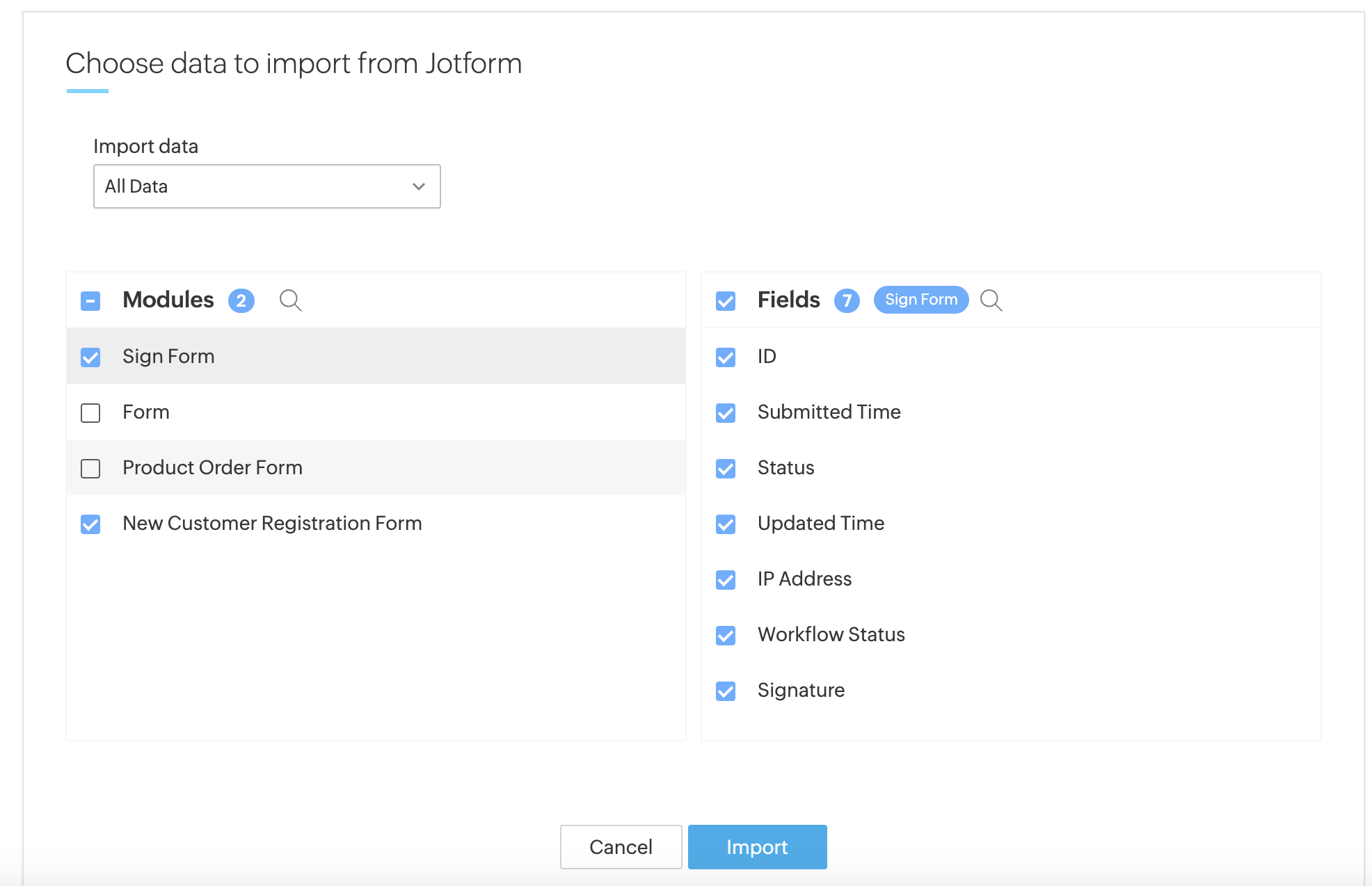Click the Import button
The height and width of the screenshot is (886, 1372).
pyautogui.click(x=757, y=847)
